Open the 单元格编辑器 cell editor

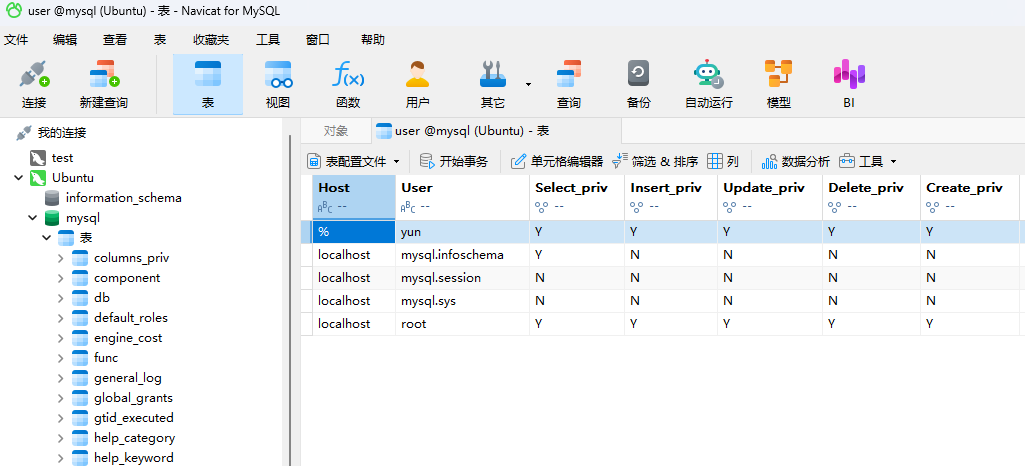556,161
